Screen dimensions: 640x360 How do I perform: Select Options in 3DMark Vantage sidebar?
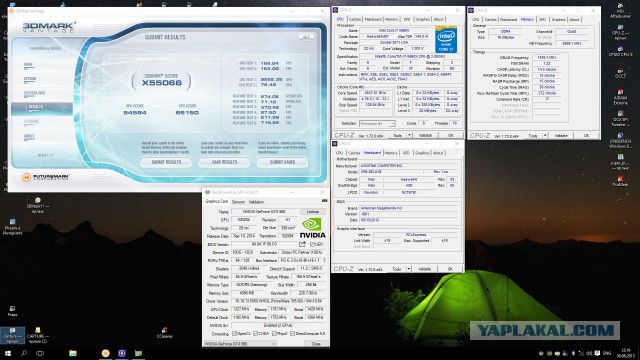click(x=30, y=79)
